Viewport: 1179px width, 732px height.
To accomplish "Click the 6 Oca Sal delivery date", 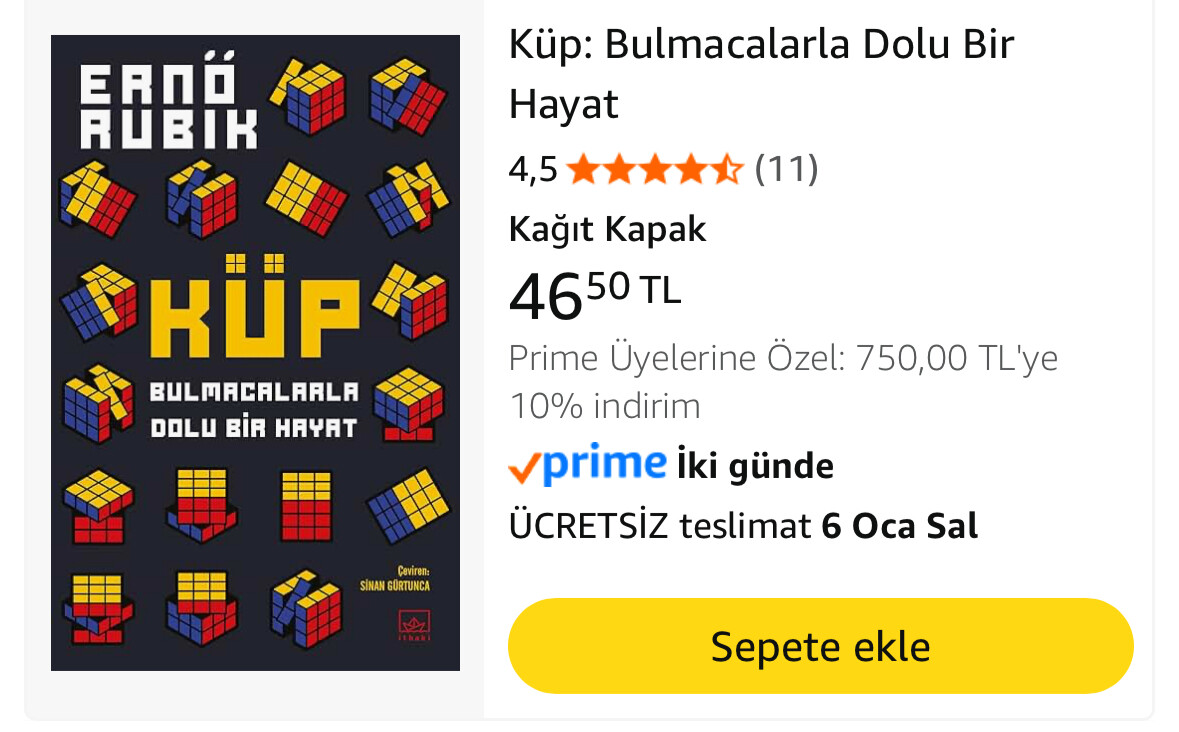I will (899, 526).
